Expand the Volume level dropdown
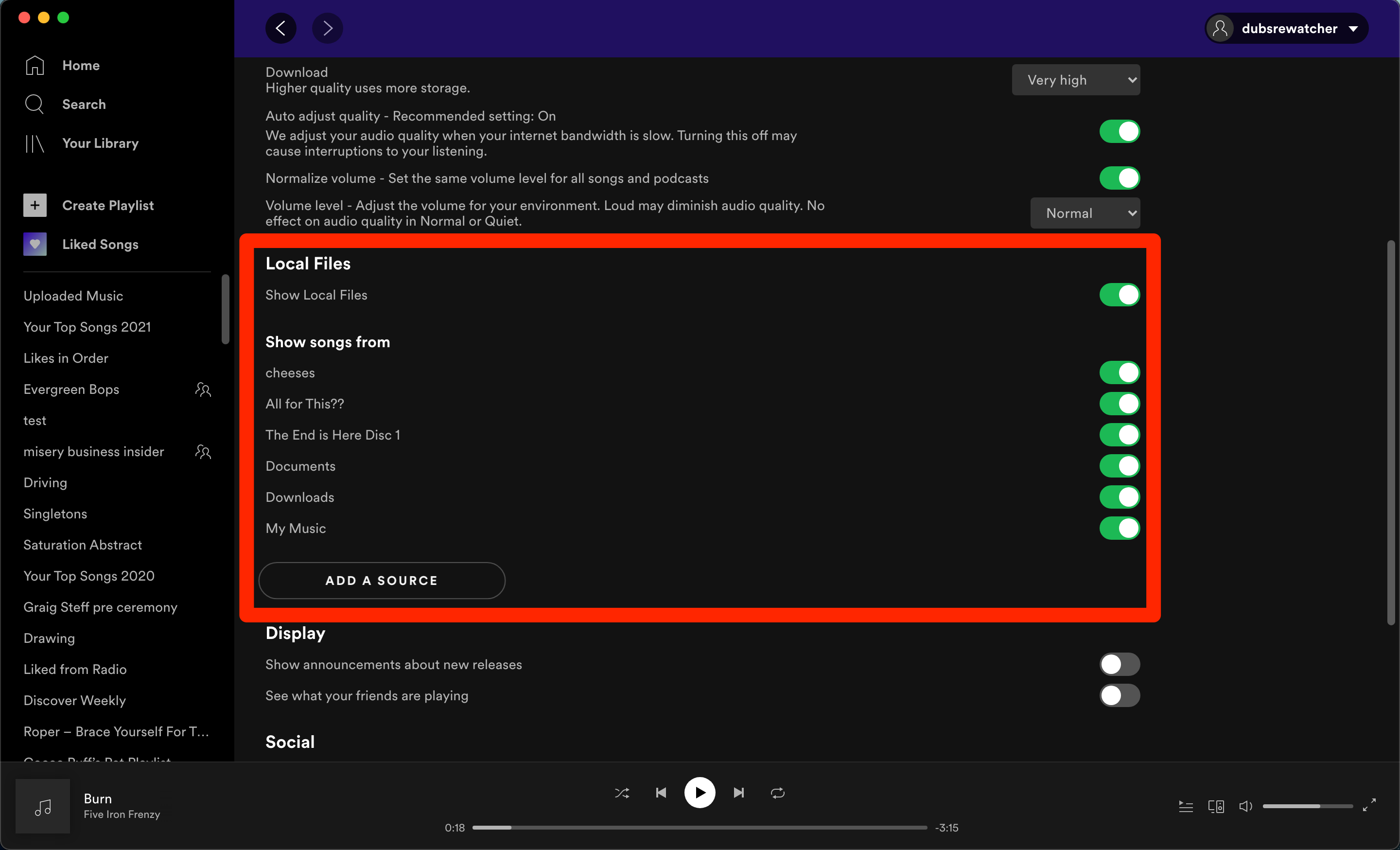1400x850 pixels. click(x=1085, y=212)
